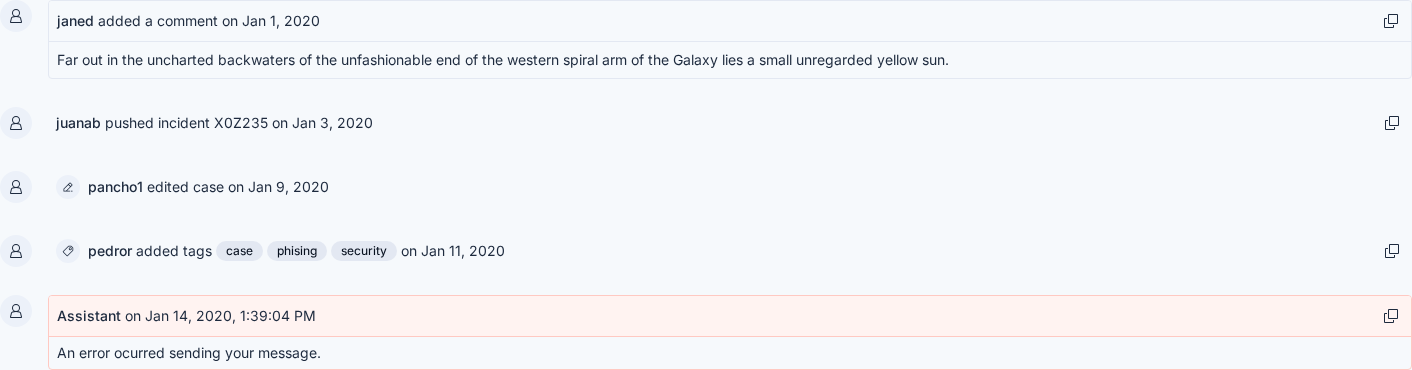The width and height of the screenshot is (1412, 370).
Task: Open the juanab username link
Action: [78, 123]
